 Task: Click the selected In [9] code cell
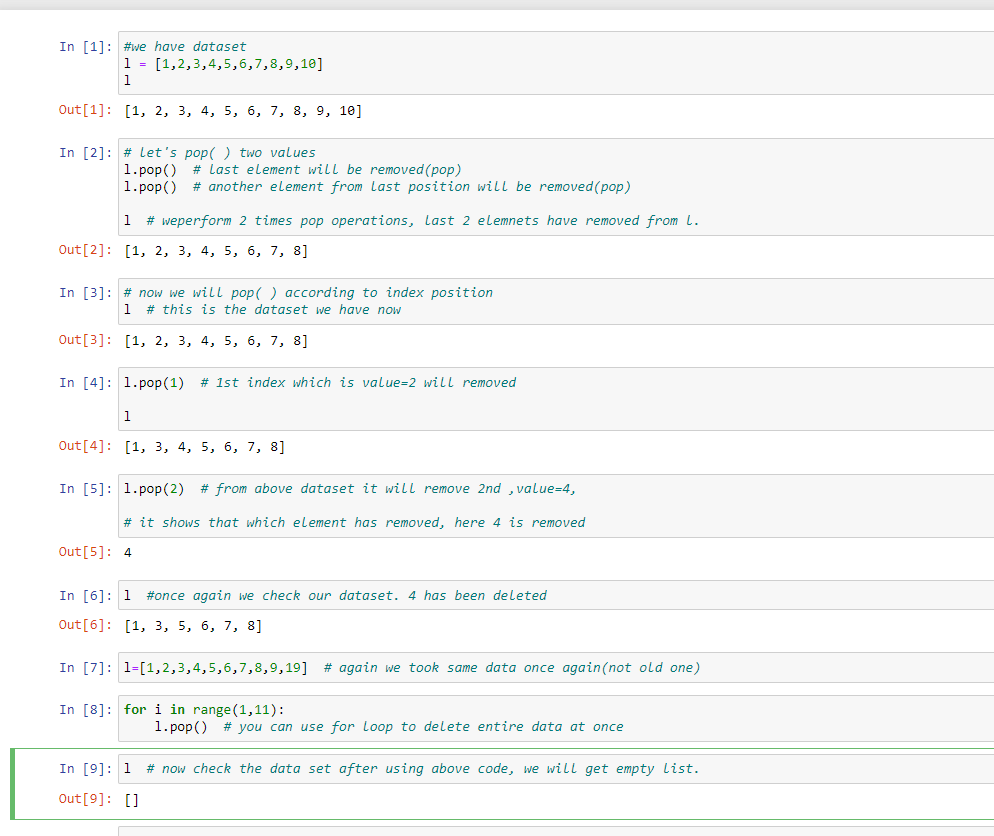coord(556,769)
